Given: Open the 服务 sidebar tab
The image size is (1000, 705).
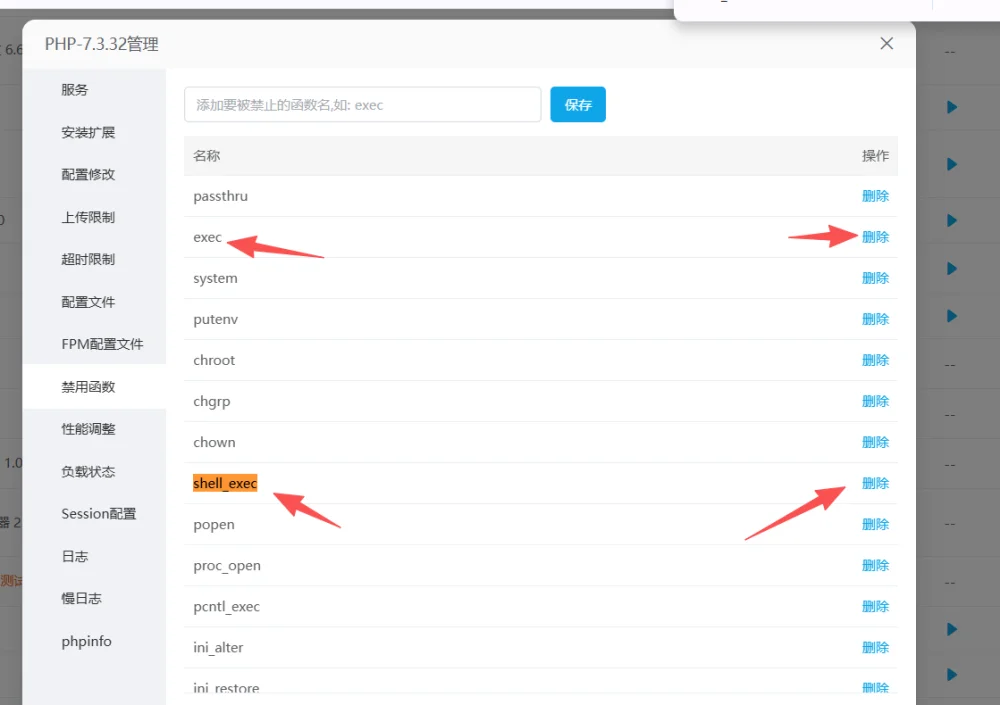Looking at the screenshot, I should click(x=75, y=90).
